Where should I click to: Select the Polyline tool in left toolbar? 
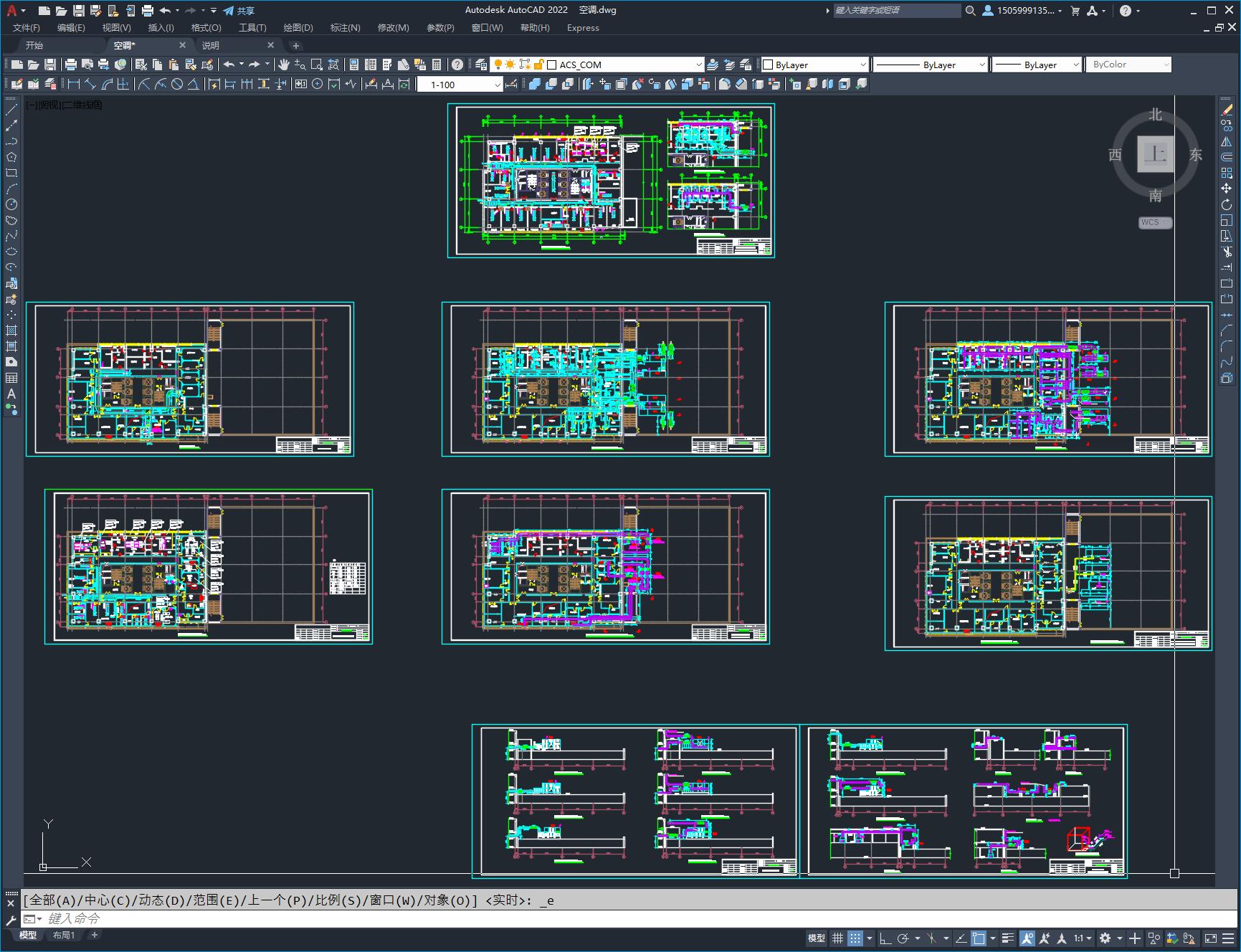(11, 141)
